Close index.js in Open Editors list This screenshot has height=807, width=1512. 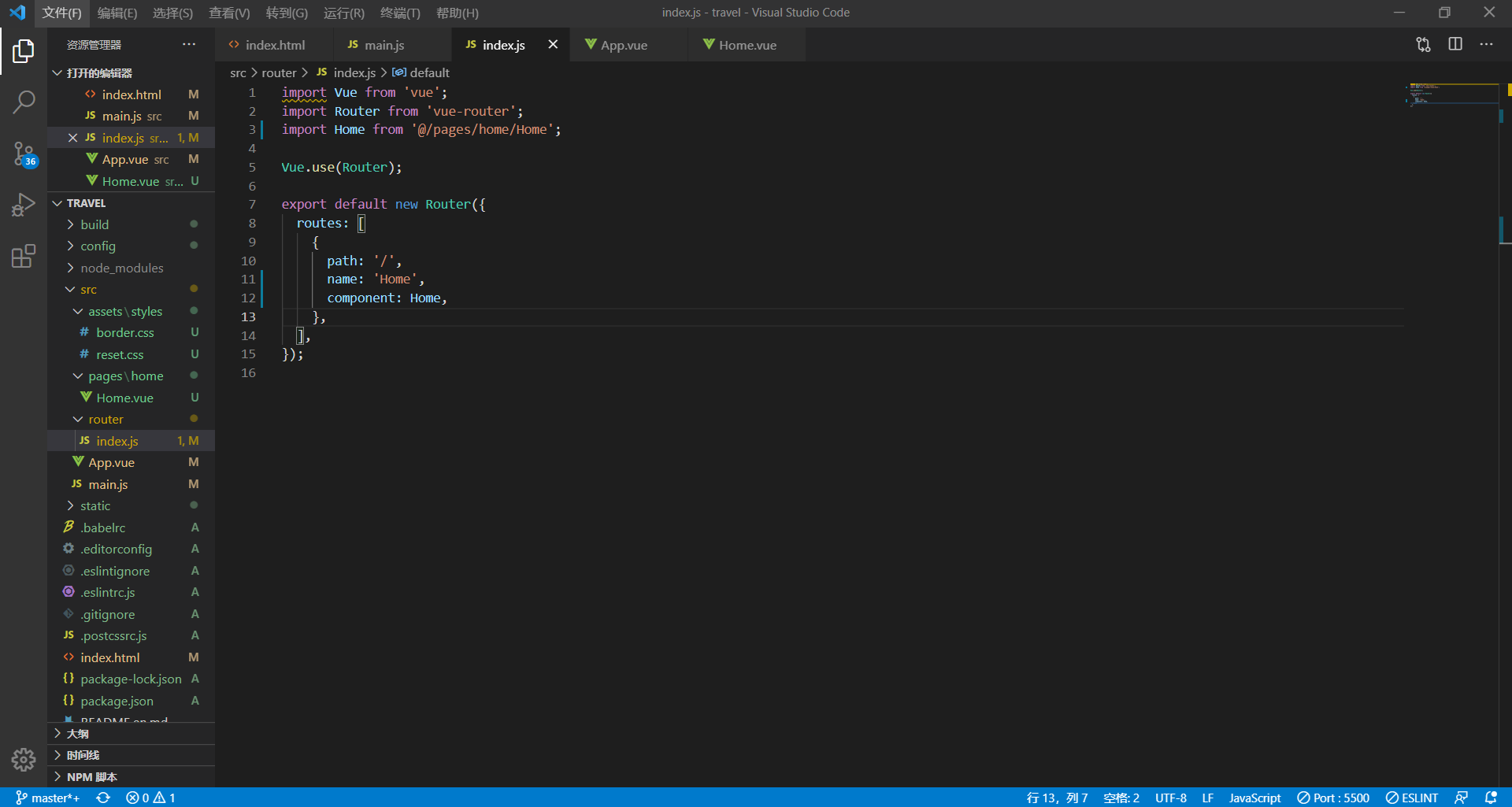[x=72, y=138]
